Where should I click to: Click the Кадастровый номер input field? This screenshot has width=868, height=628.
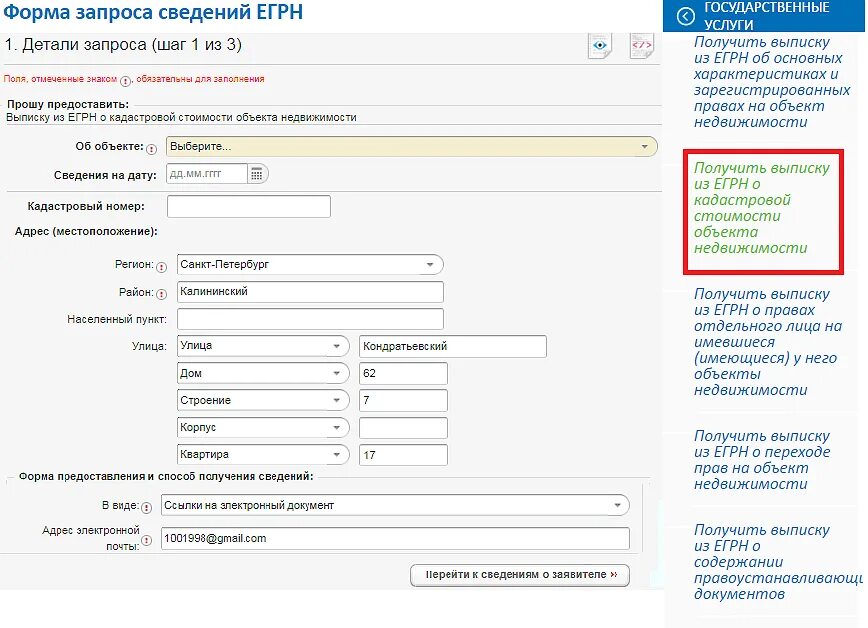tap(249, 206)
